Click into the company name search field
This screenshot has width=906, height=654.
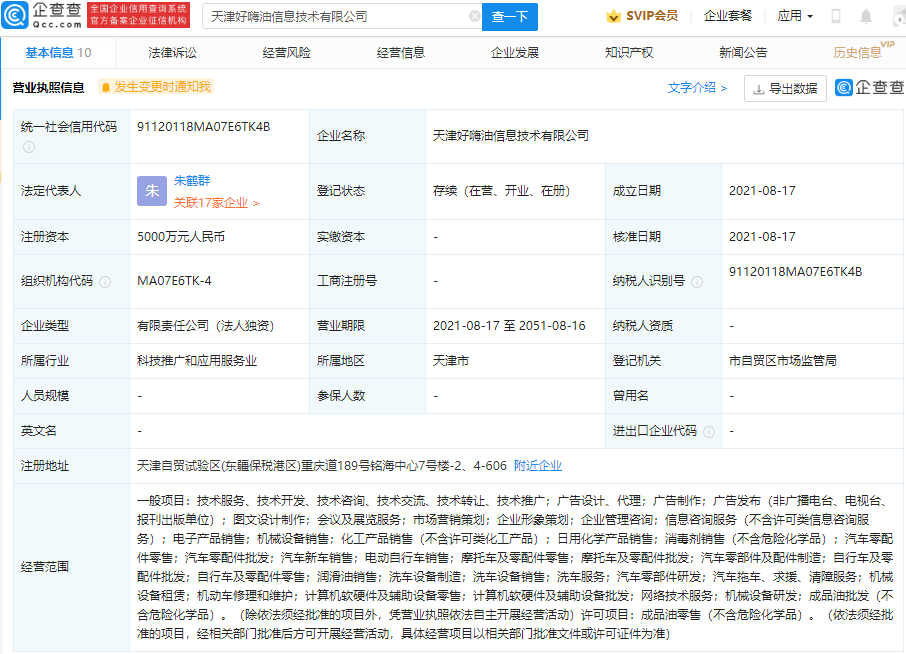point(335,17)
